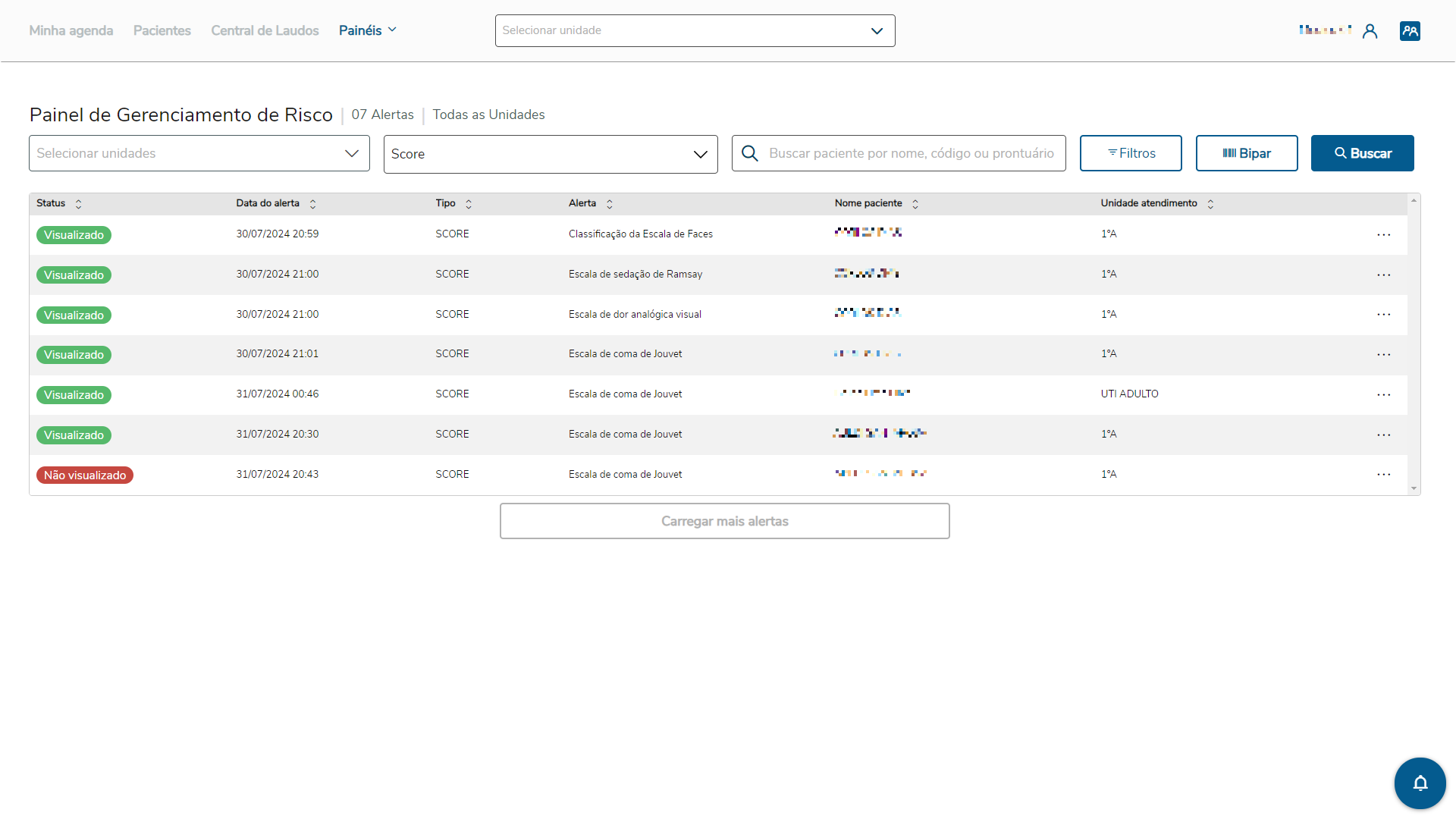This screenshot has width=1456, height=819.
Task: Go to Central de Laudos
Action: [265, 30]
